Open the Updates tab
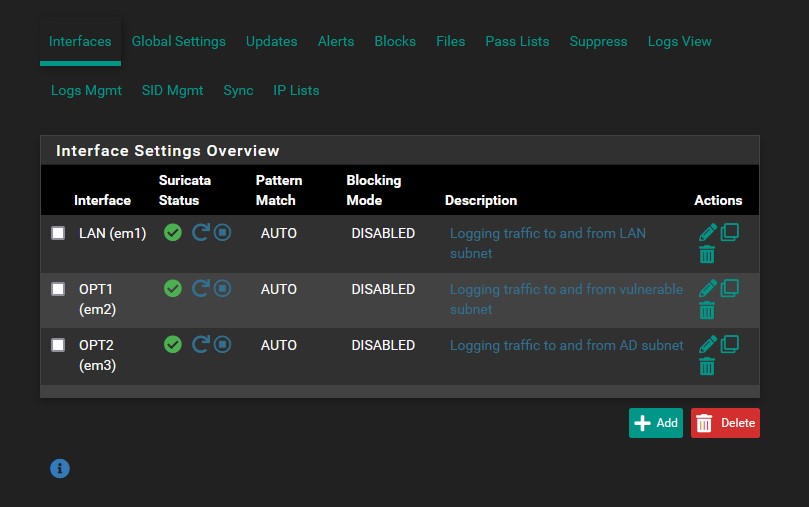Screen dimensions: 809x507 [x=271, y=41]
